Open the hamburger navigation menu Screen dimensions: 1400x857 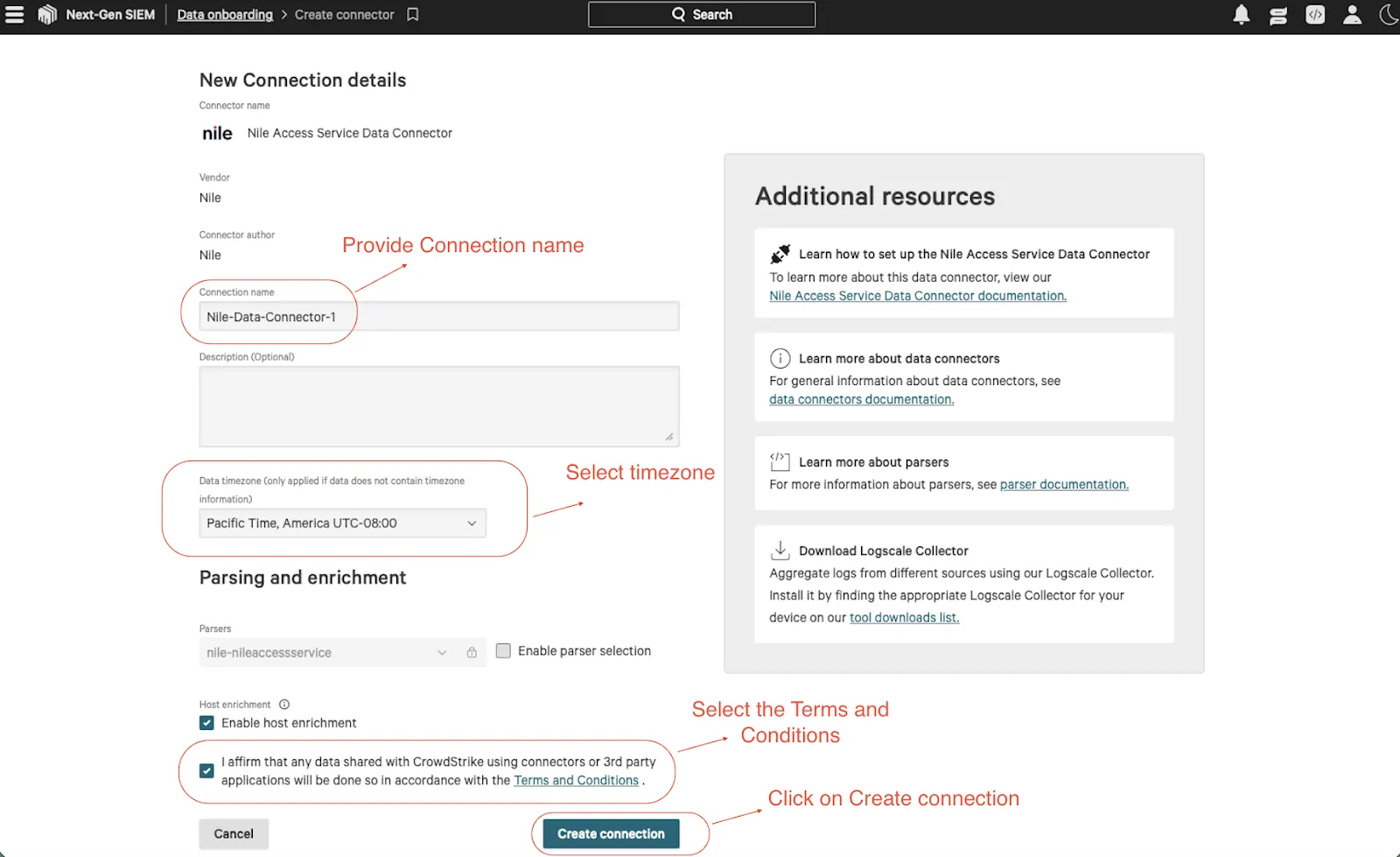[15, 15]
